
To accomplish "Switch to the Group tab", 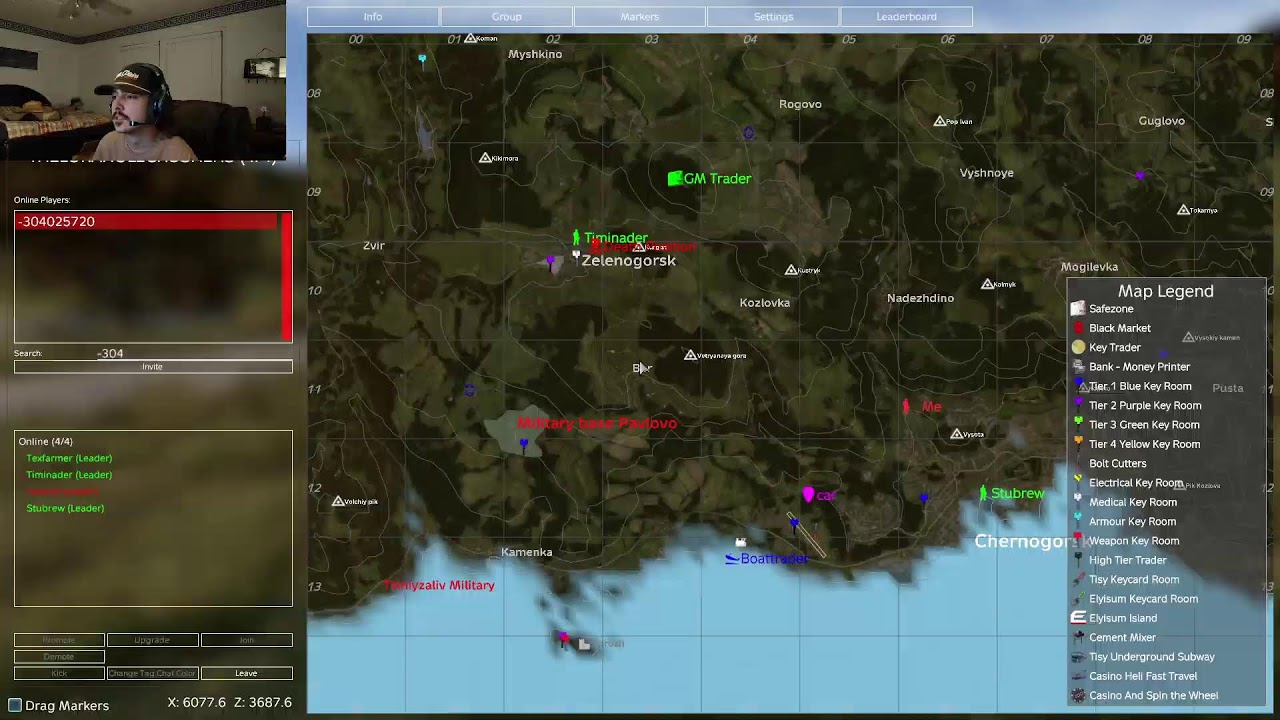I will pos(506,17).
